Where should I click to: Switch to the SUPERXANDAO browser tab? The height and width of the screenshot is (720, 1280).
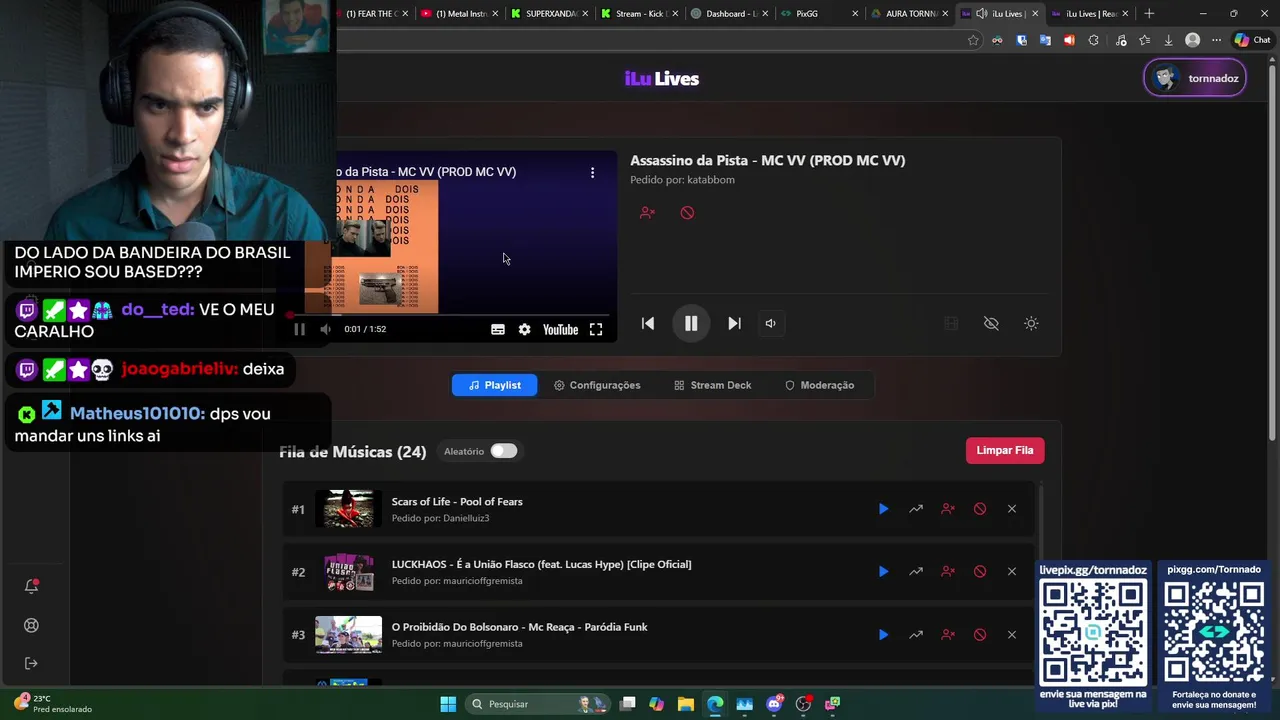[550, 14]
